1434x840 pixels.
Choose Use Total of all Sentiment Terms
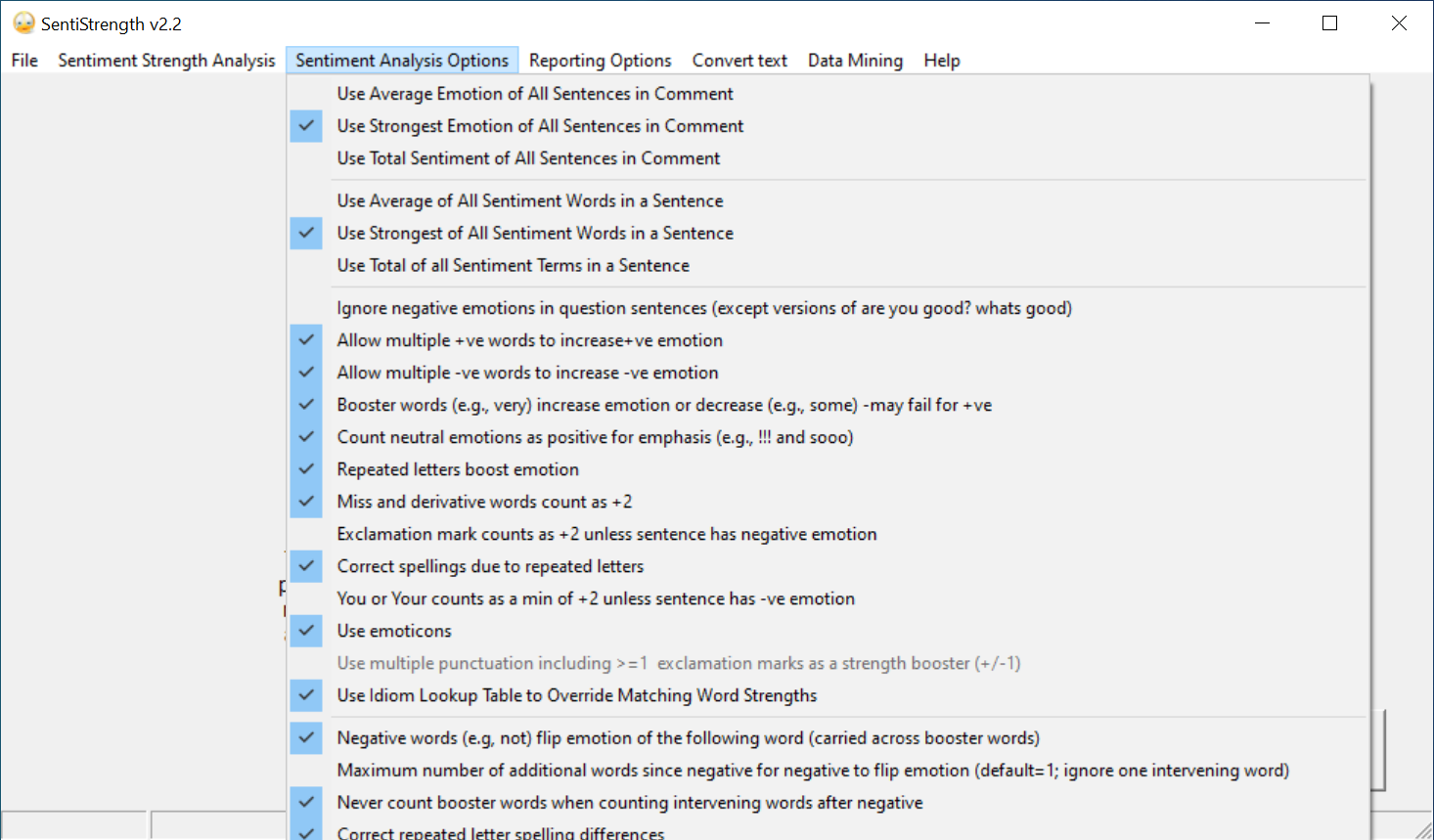click(513, 265)
